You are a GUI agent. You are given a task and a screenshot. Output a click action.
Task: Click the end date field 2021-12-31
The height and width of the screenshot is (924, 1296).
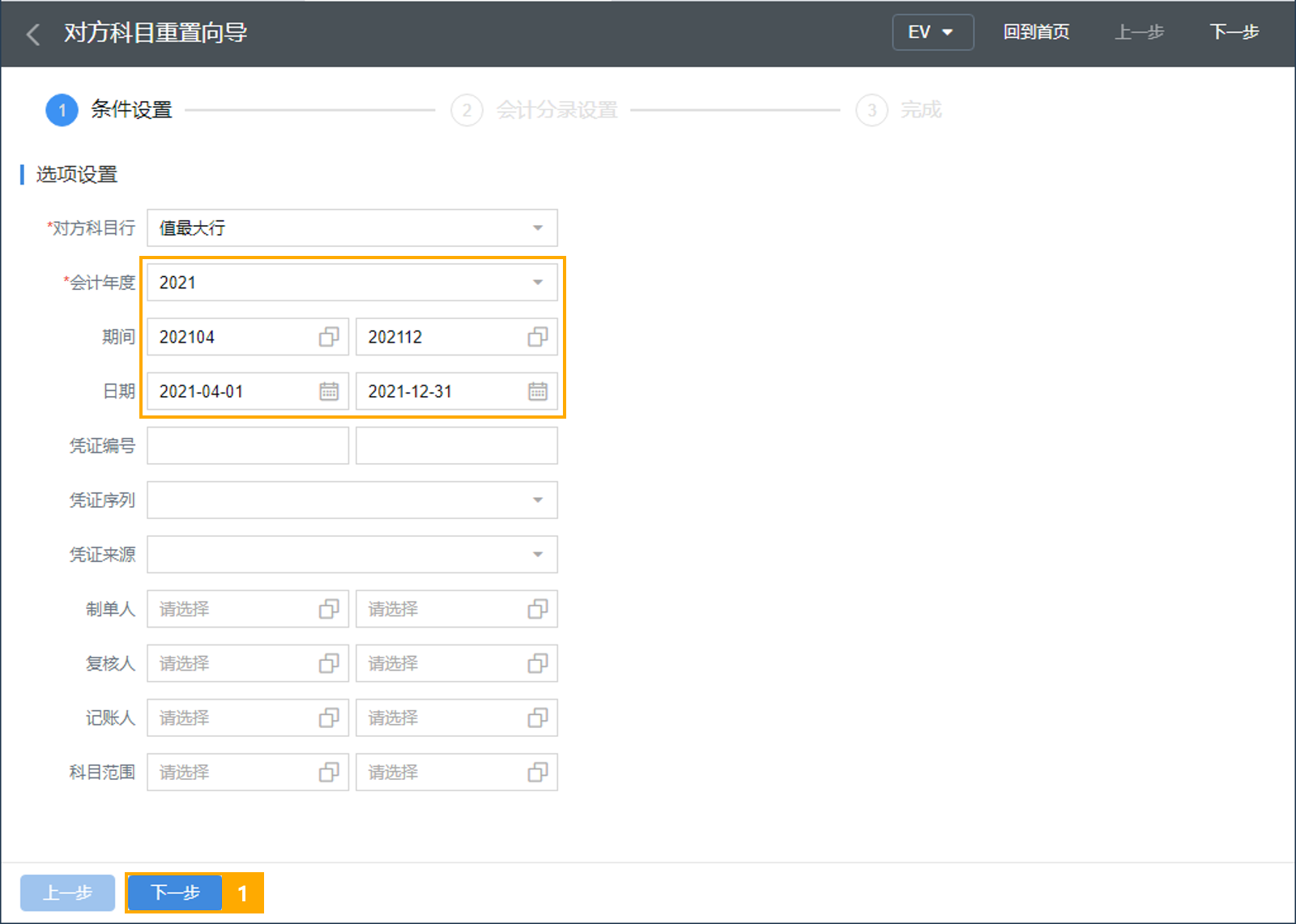[x=457, y=391]
